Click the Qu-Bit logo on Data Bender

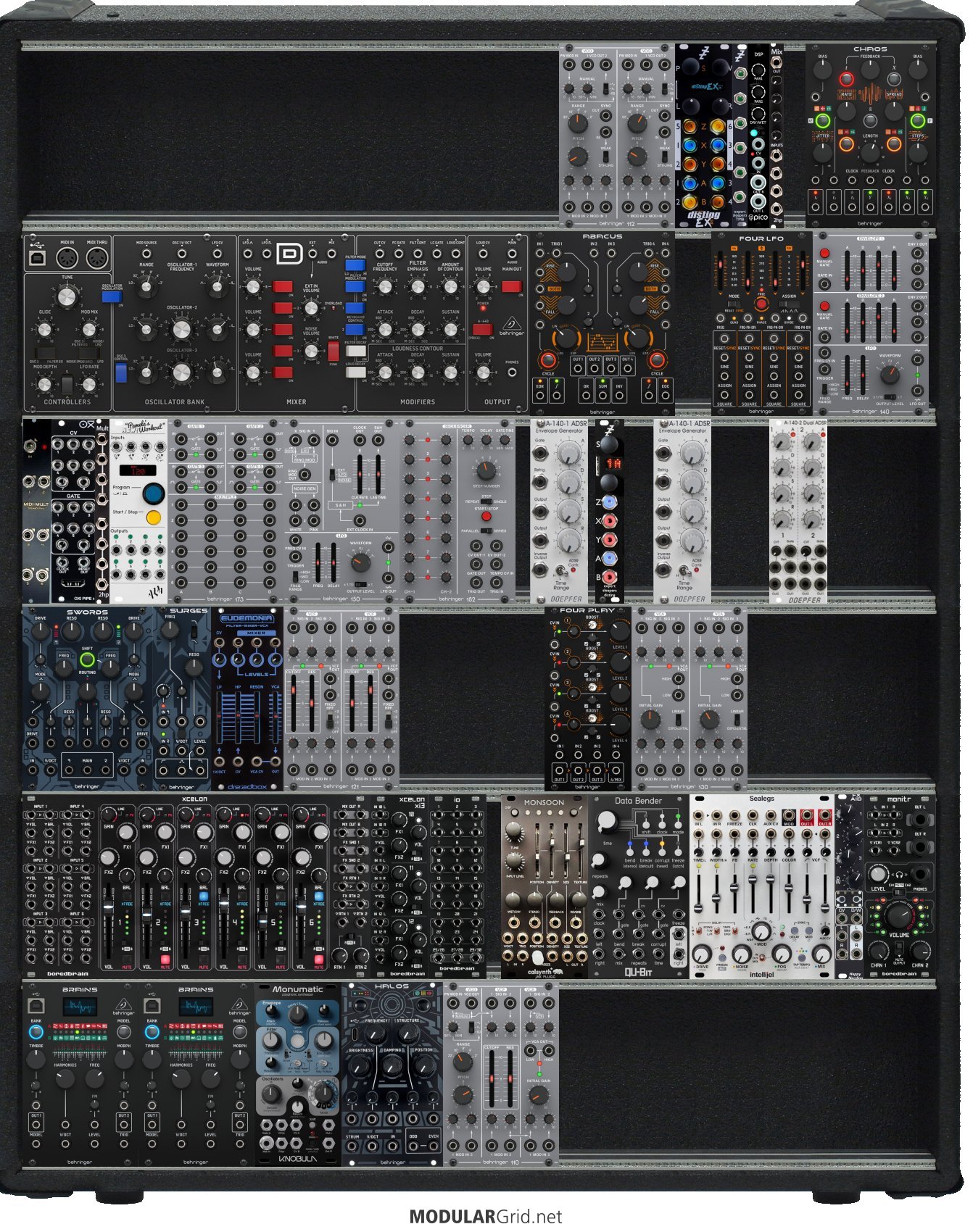point(638,972)
